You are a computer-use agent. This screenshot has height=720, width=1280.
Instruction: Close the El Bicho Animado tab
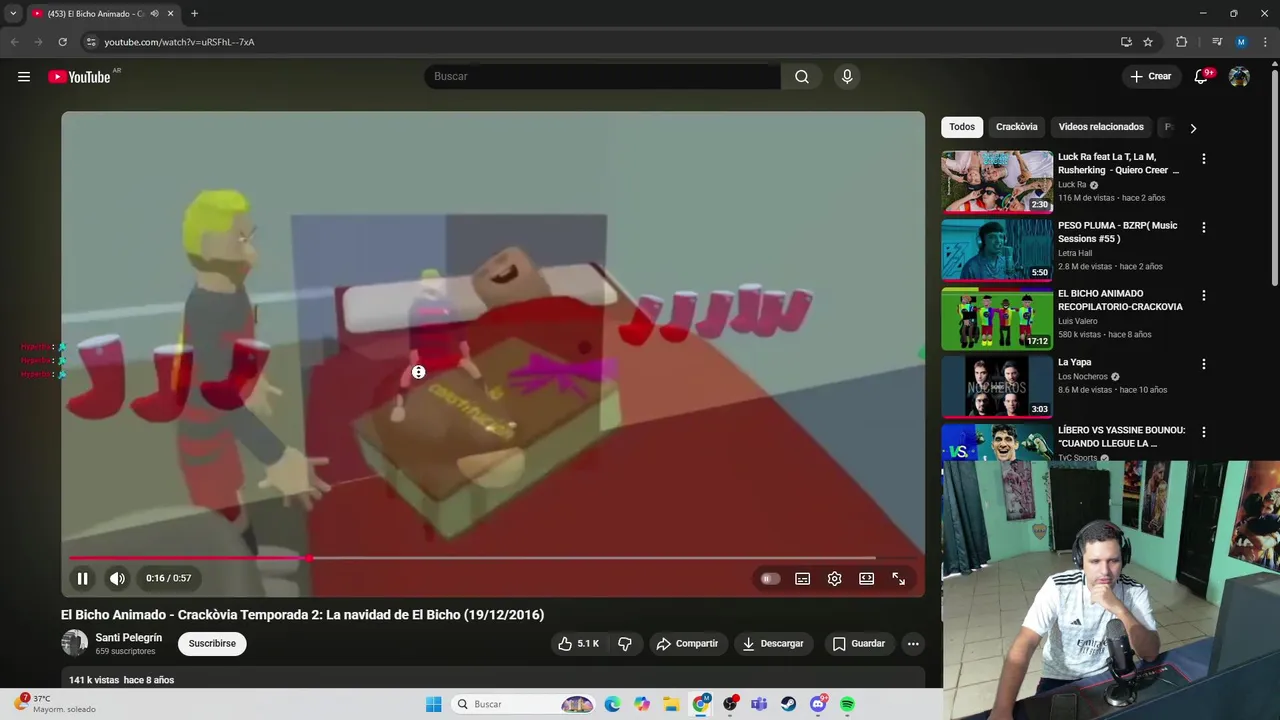(170, 14)
